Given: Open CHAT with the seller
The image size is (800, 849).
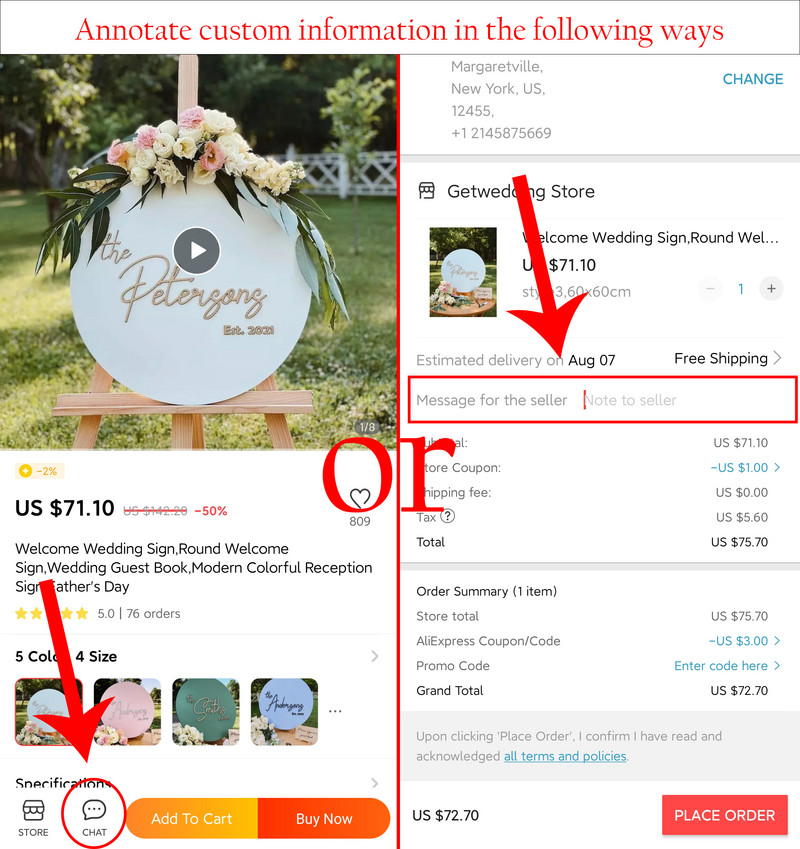Looking at the screenshot, I should coord(94,818).
